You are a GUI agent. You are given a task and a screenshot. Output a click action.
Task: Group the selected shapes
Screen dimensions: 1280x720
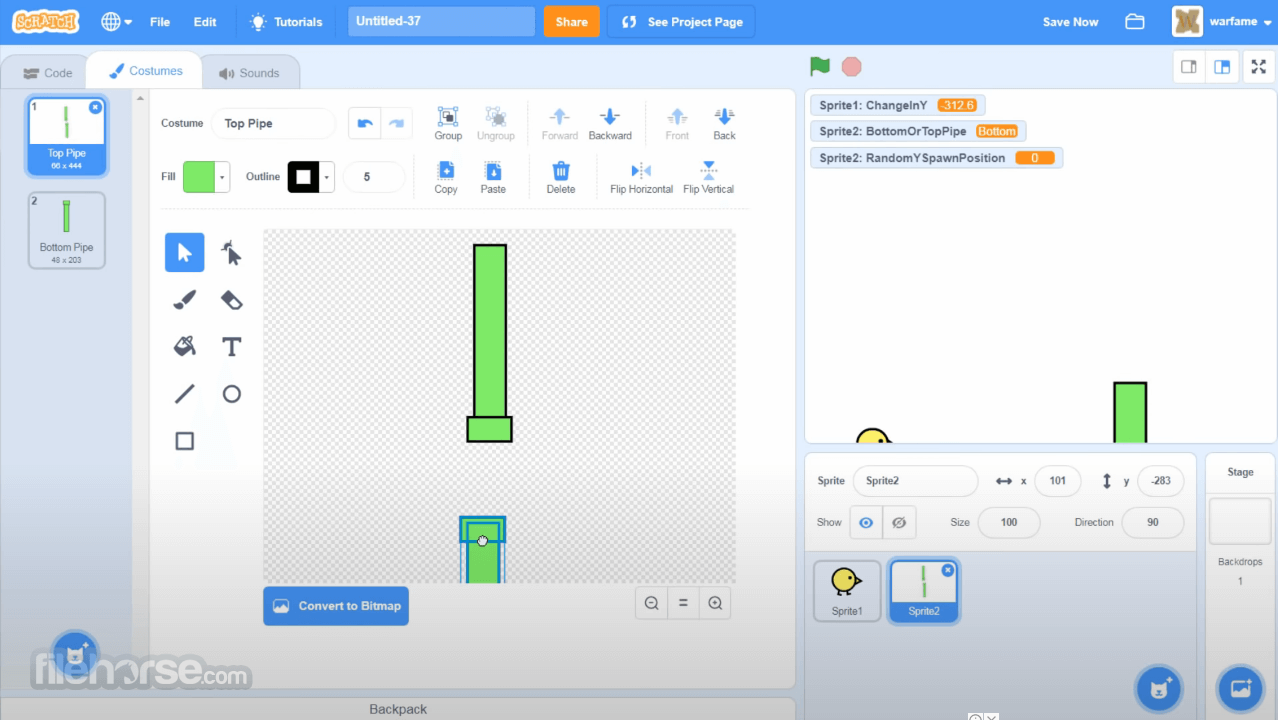tap(448, 123)
